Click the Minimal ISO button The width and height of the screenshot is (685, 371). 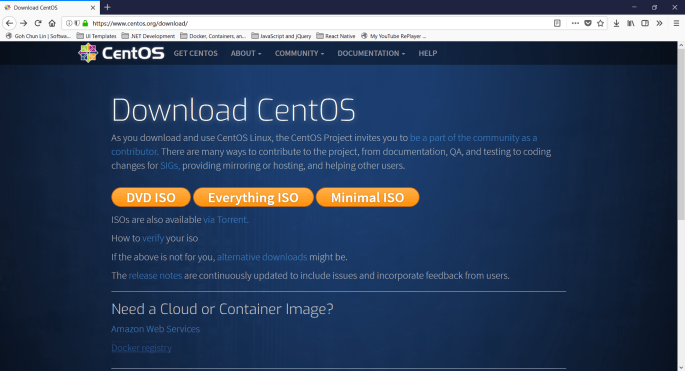coord(367,197)
